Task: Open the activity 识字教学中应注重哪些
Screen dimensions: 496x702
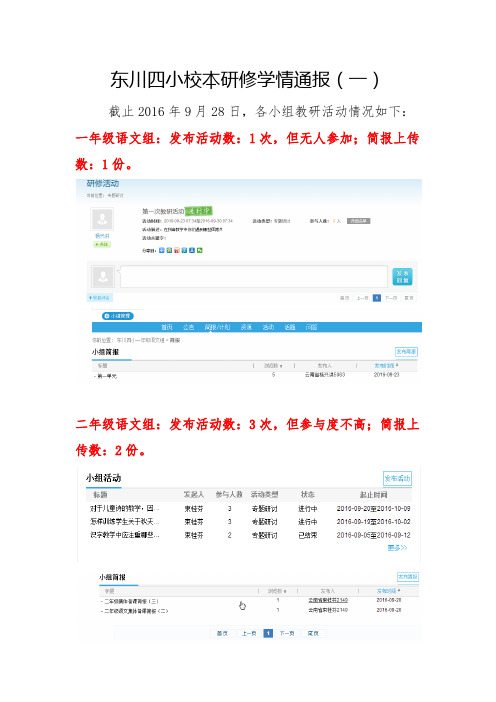Action: point(124,535)
